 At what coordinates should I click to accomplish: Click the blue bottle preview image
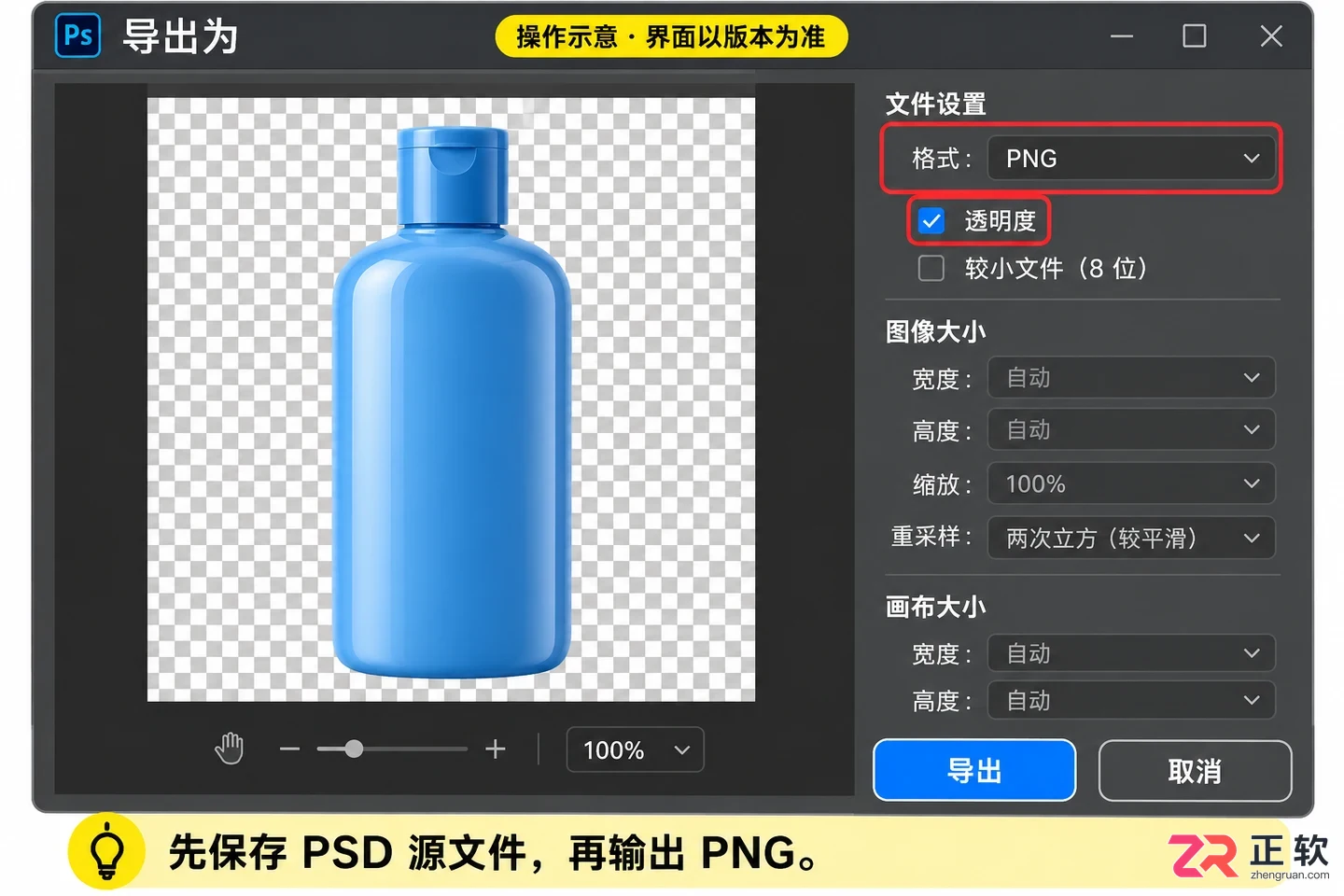pos(452,402)
